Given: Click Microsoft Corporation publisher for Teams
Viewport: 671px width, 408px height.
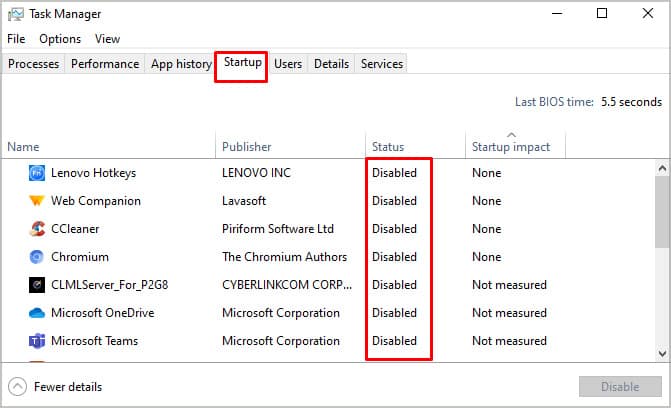Looking at the screenshot, I should pos(281,341).
